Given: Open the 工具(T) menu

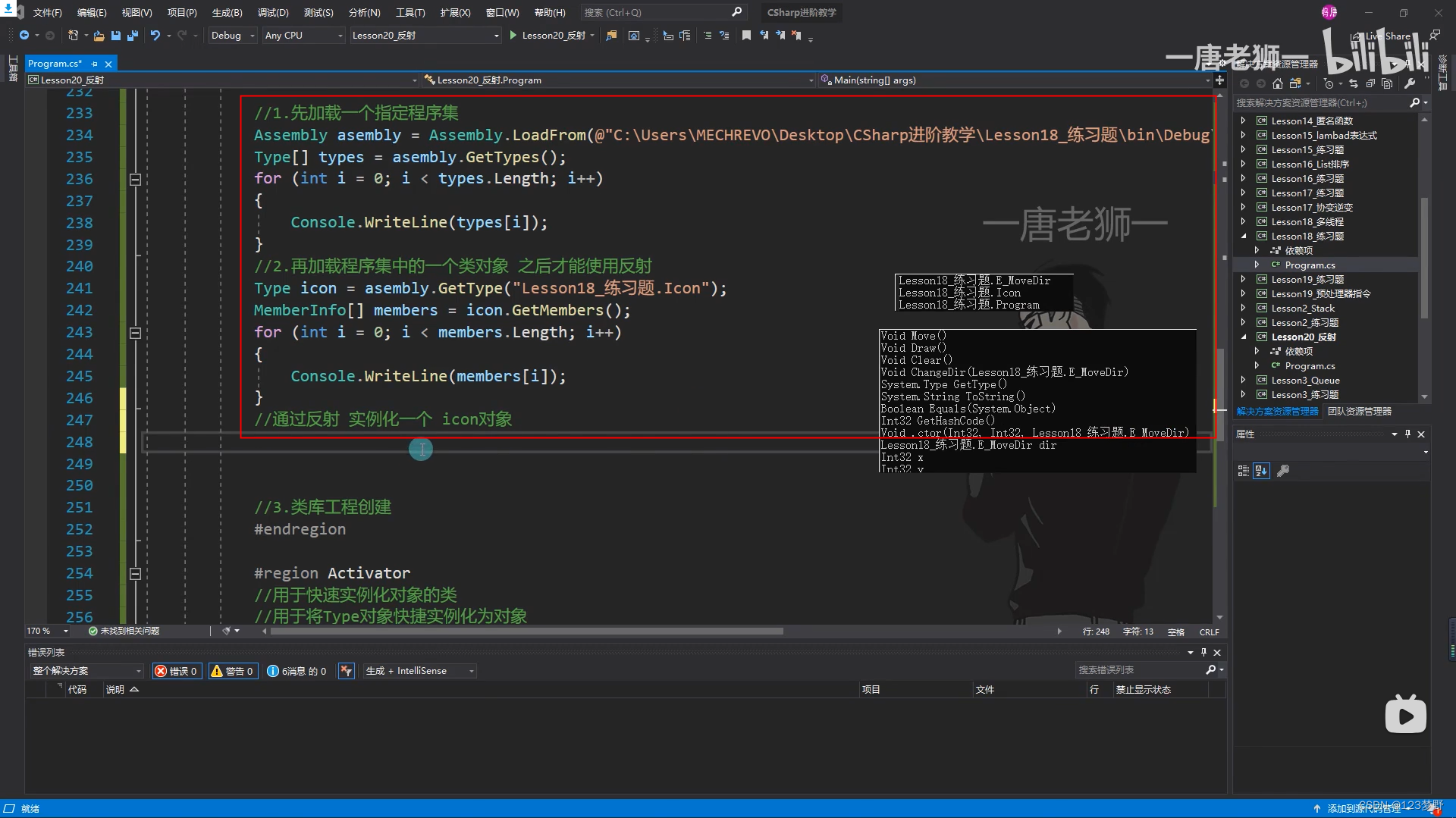Looking at the screenshot, I should pos(410,12).
